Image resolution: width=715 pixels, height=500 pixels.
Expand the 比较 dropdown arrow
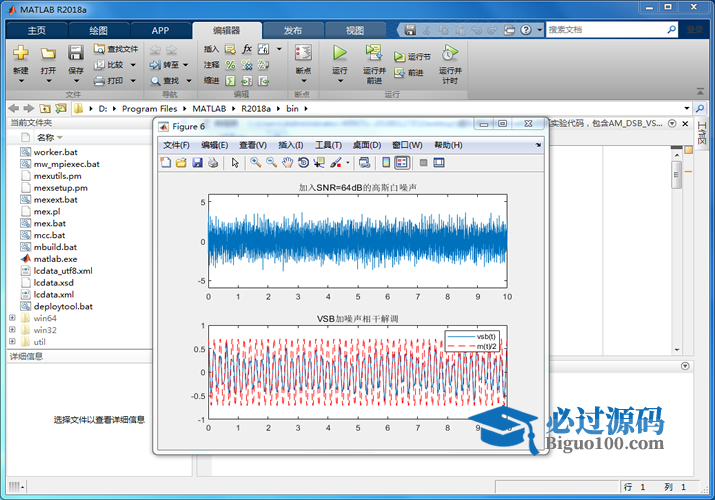[x=133, y=65]
